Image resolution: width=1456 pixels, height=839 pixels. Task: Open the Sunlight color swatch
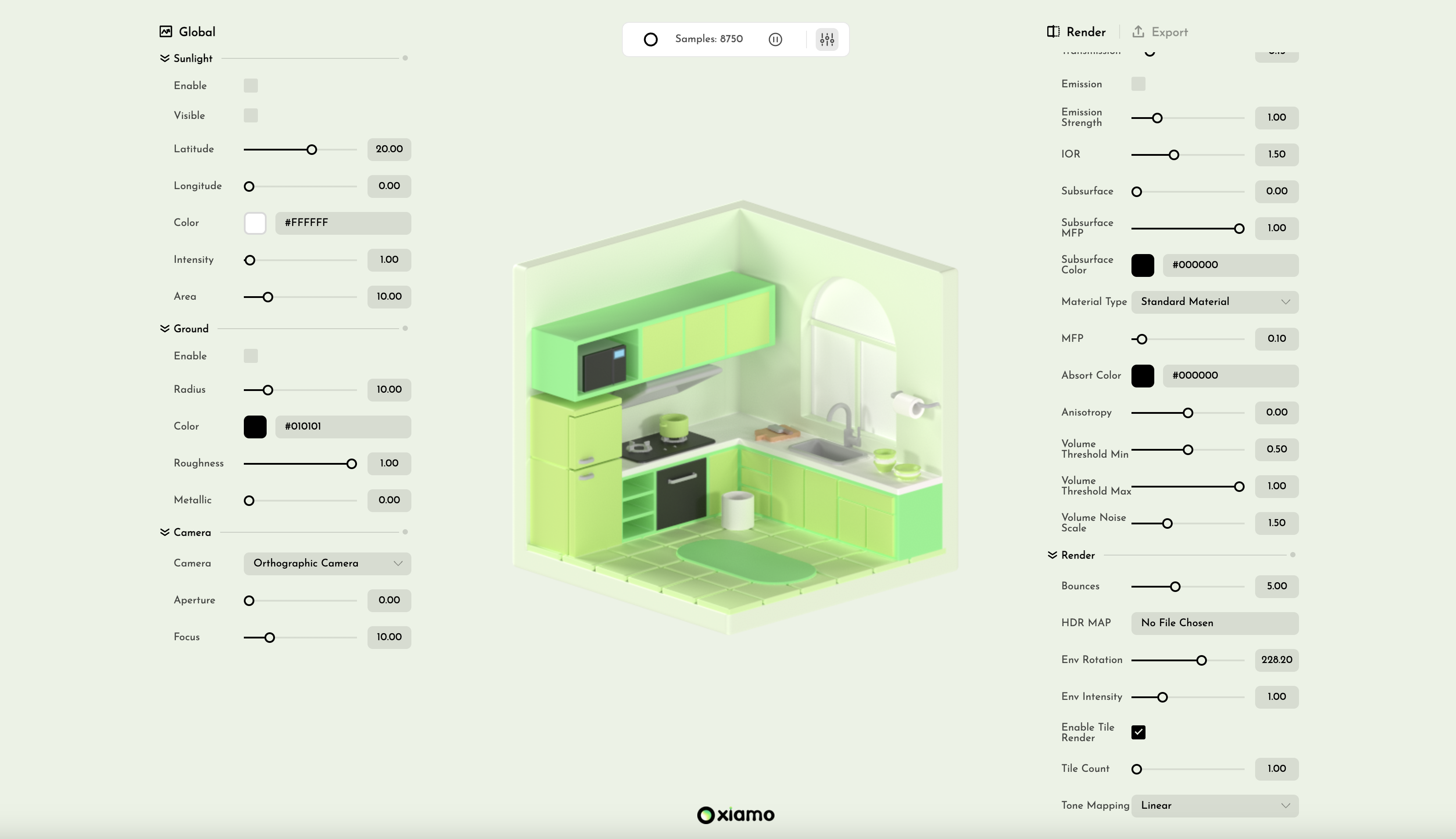click(x=255, y=223)
